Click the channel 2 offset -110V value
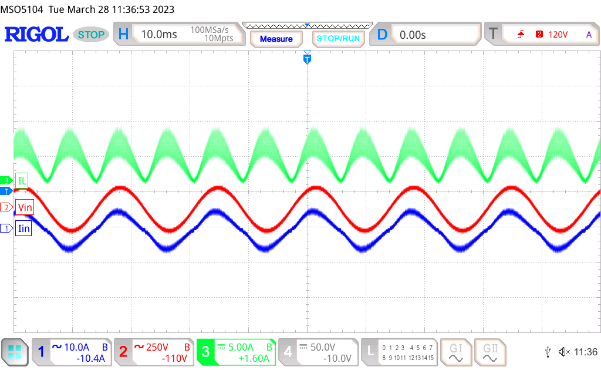The image size is (601, 370). pyautogui.click(x=174, y=358)
